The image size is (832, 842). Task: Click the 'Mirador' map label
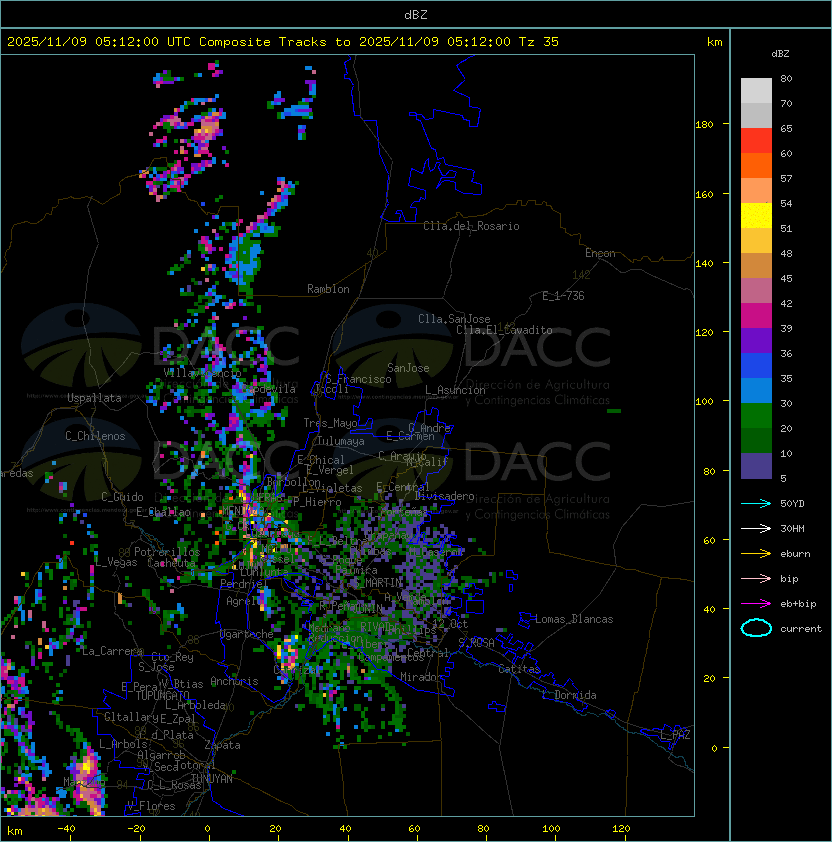422,678
